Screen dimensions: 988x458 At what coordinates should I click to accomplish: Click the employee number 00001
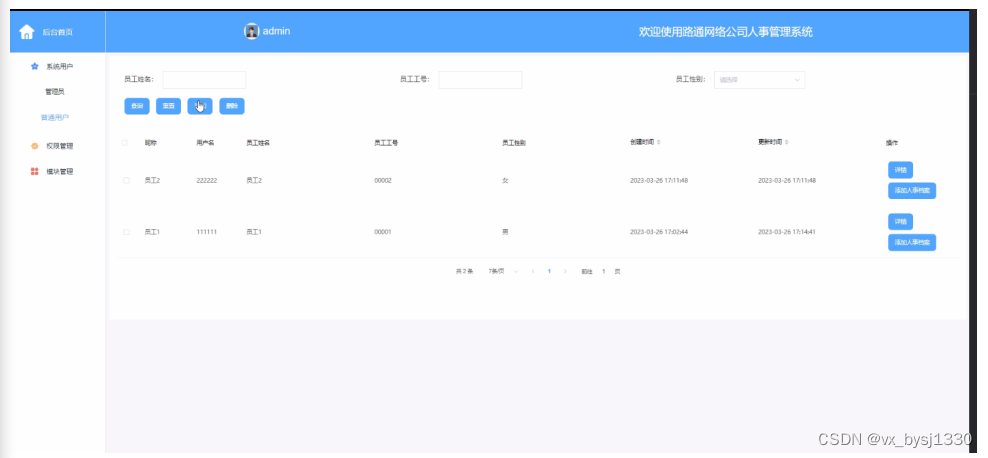(383, 232)
